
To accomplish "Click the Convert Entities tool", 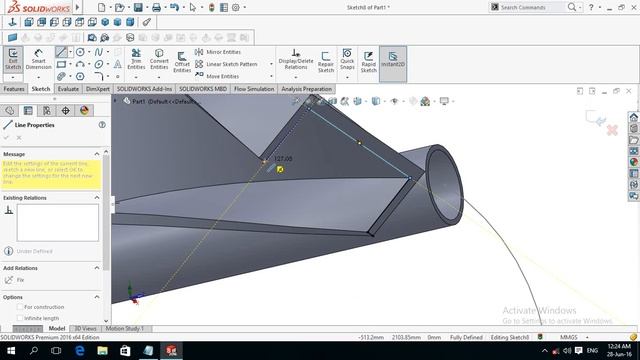I will click(159, 60).
